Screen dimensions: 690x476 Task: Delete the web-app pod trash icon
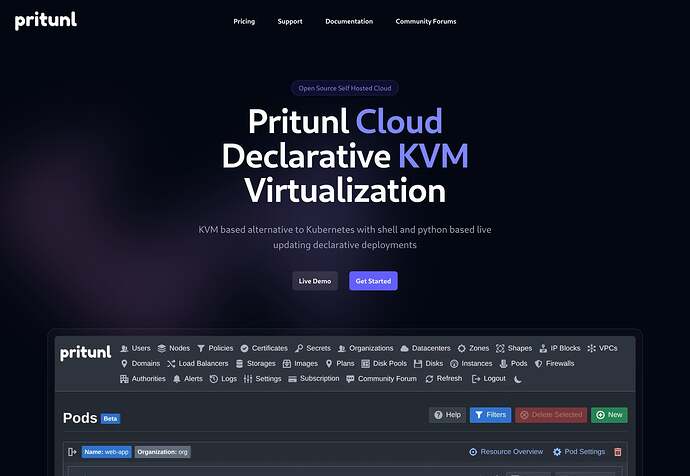pyautogui.click(x=618, y=452)
